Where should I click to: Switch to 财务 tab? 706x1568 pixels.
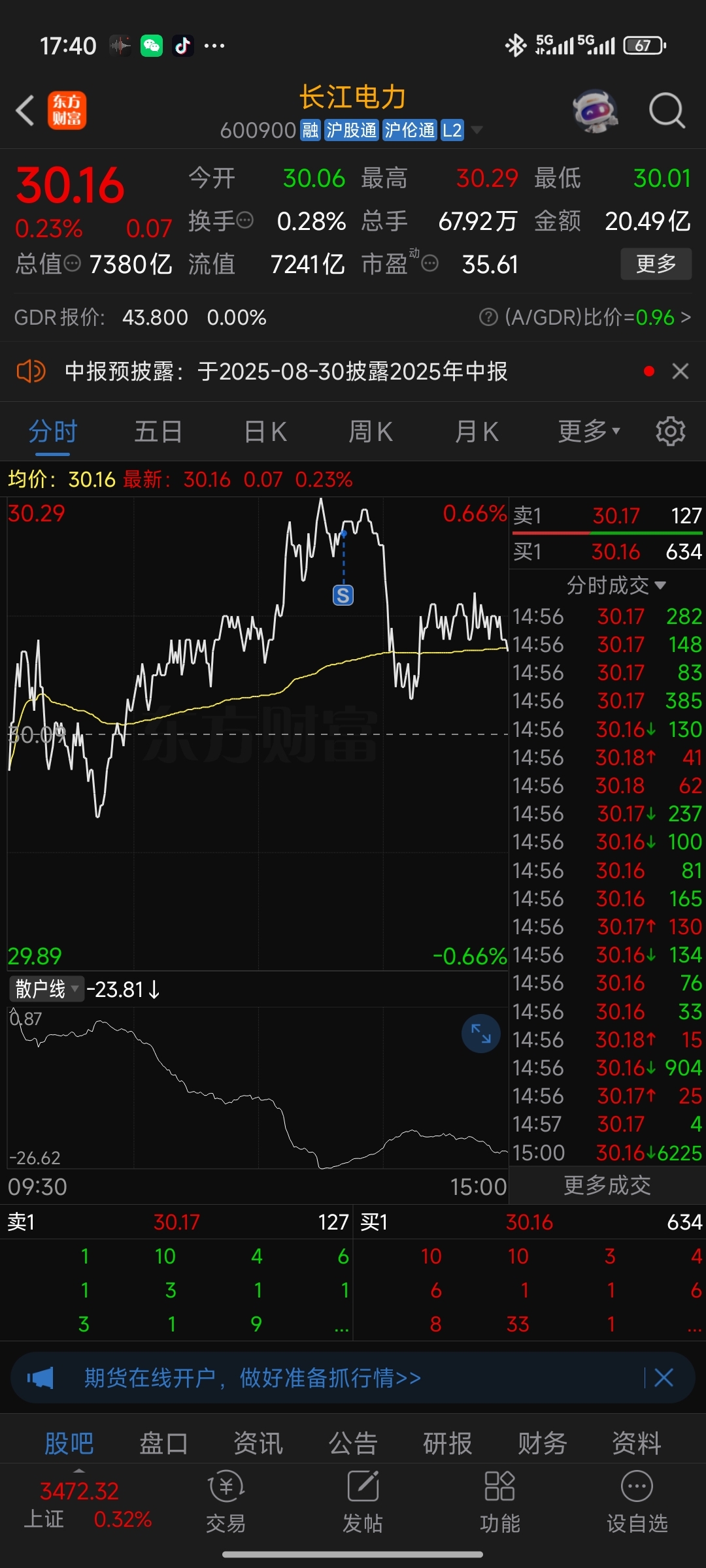click(x=542, y=1443)
